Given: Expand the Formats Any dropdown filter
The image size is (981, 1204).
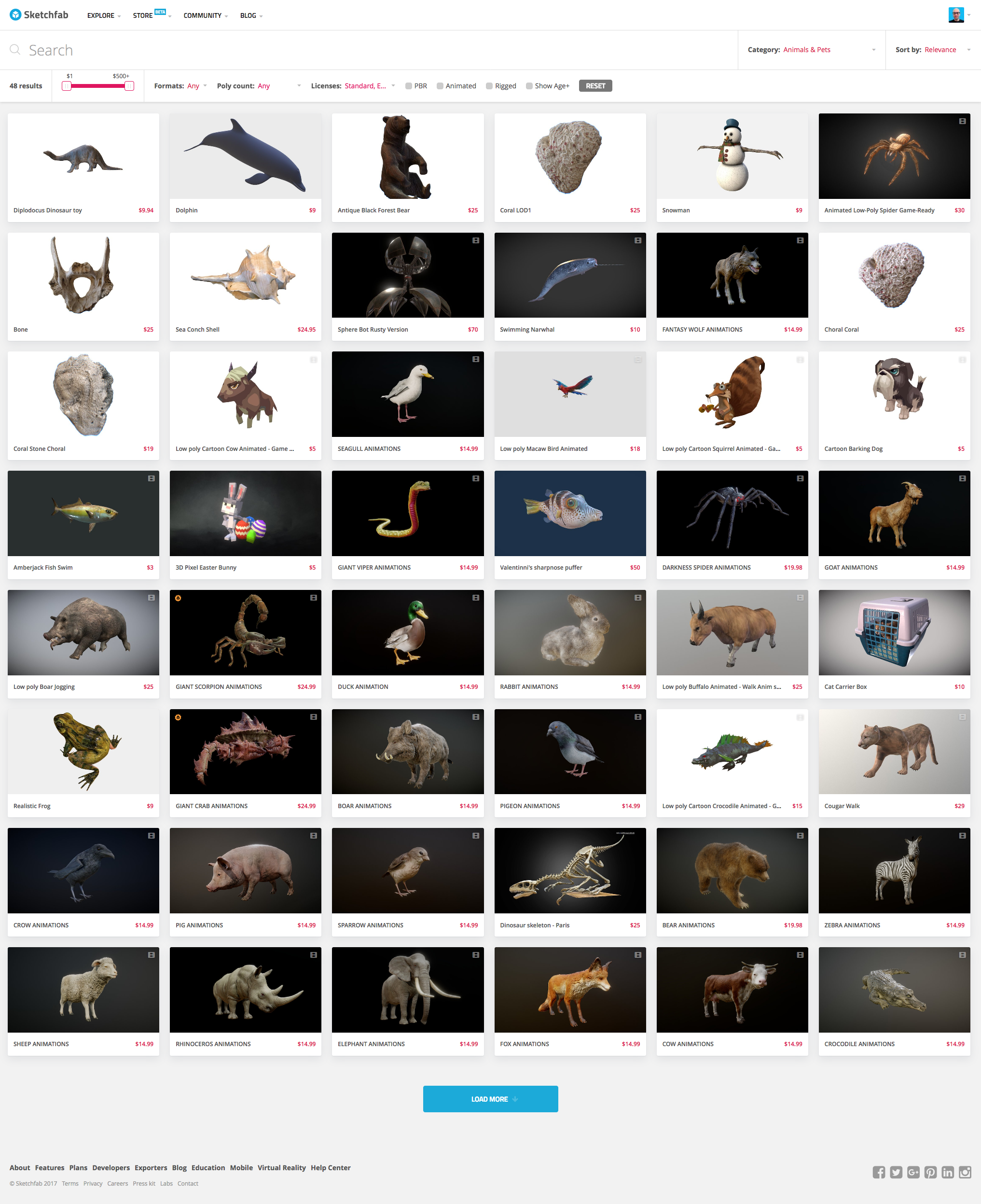Looking at the screenshot, I should (x=196, y=85).
